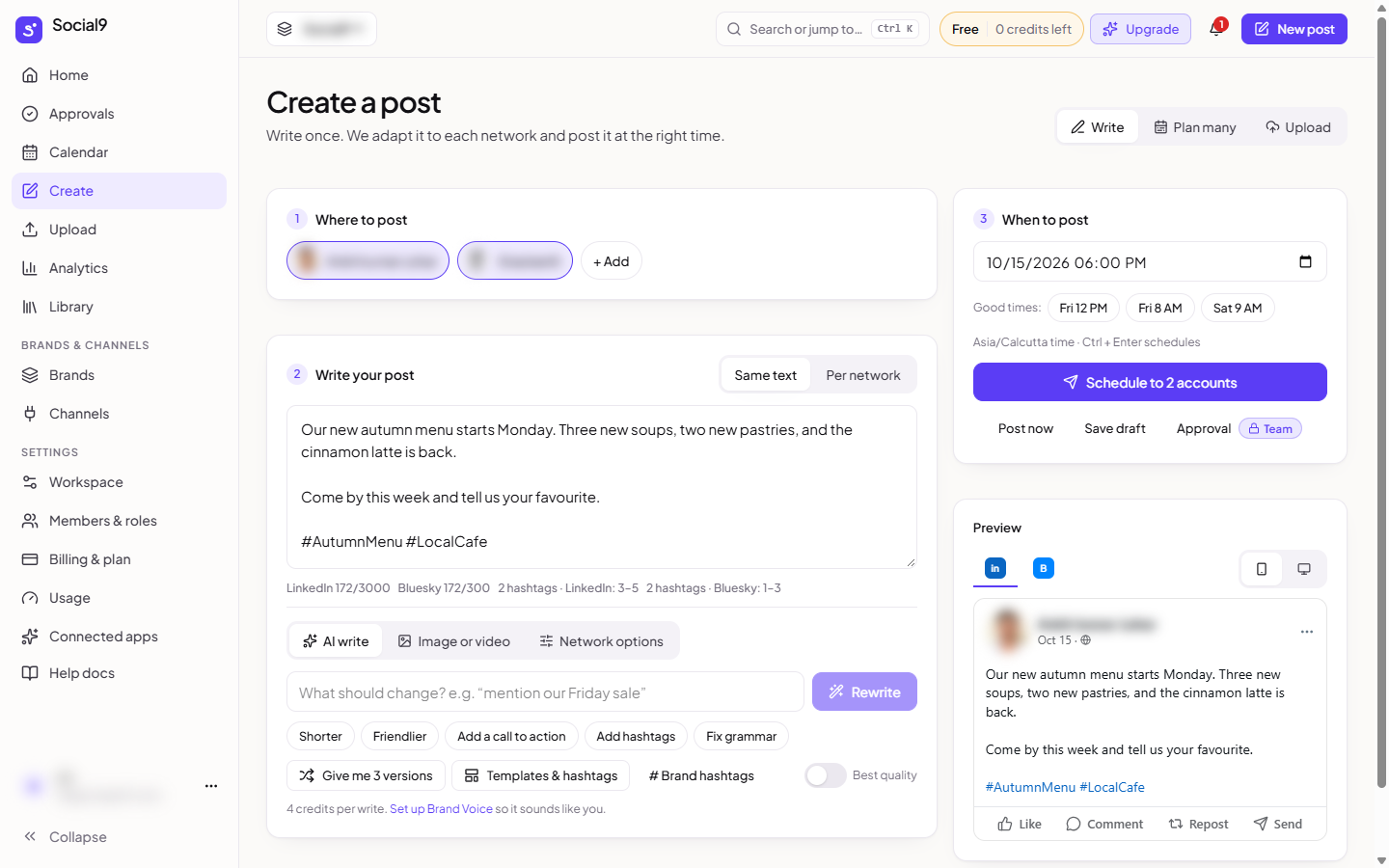Collapse the sidebar
This screenshot has height=868, width=1389.
(66, 837)
